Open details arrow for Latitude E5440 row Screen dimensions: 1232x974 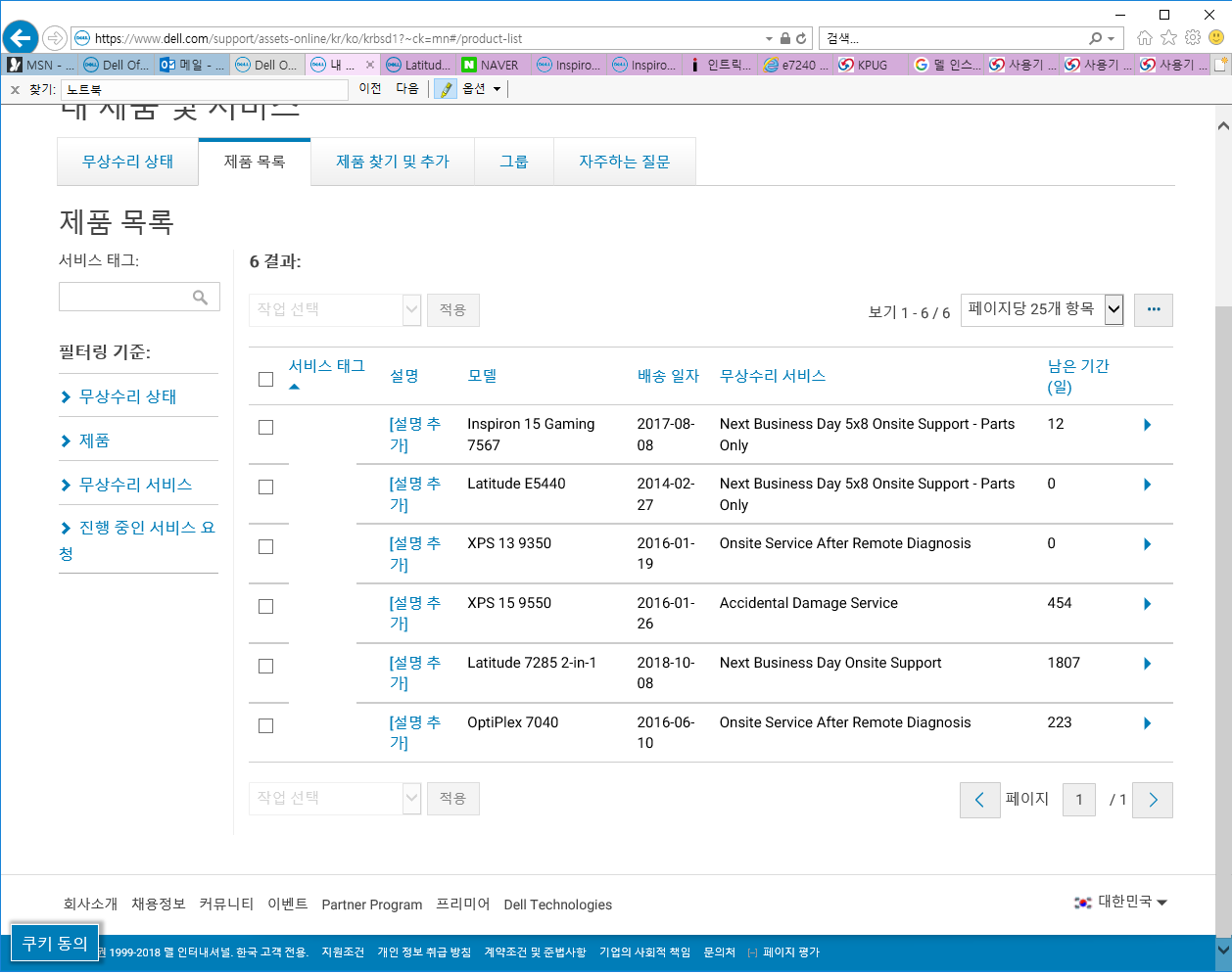(1147, 485)
